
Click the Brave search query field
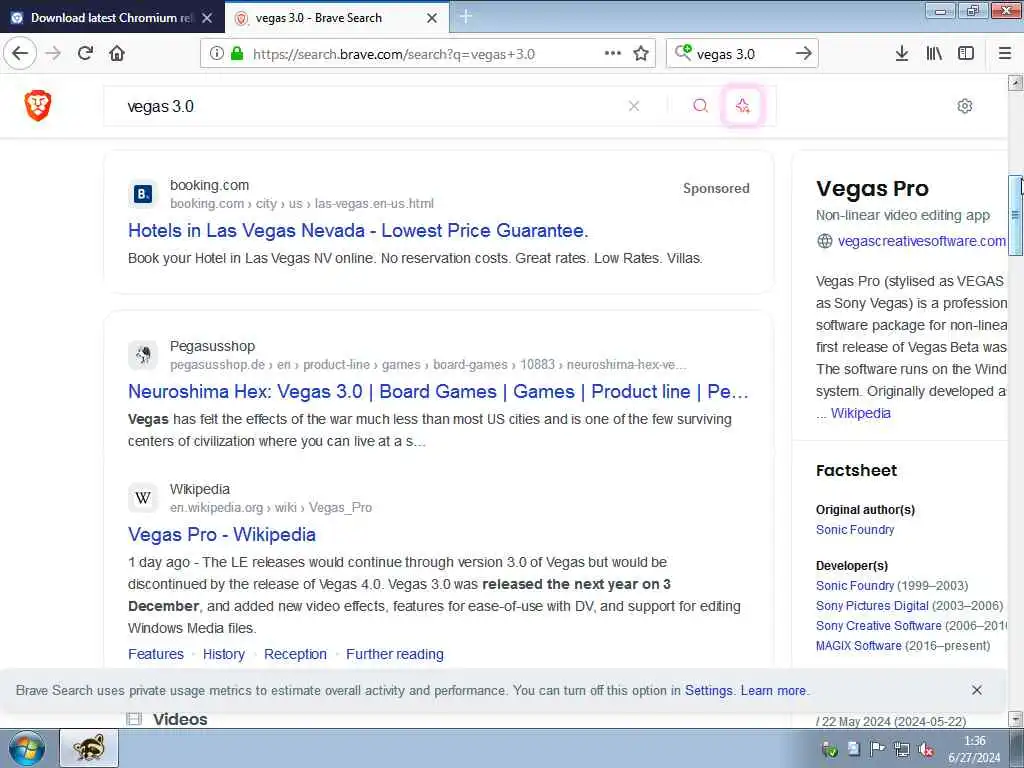[x=372, y=106]
